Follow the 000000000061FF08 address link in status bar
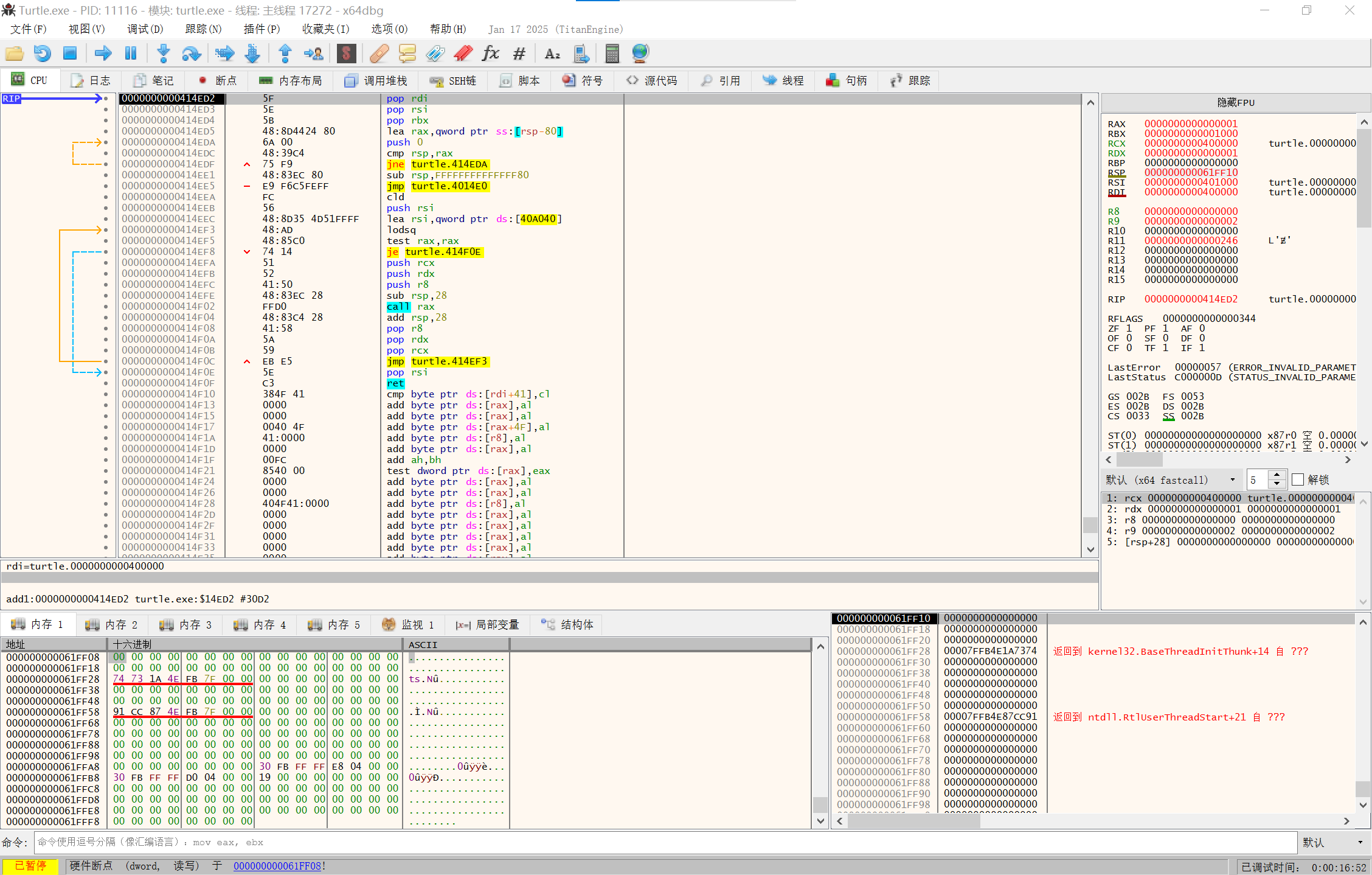 (x=277, y=866)
